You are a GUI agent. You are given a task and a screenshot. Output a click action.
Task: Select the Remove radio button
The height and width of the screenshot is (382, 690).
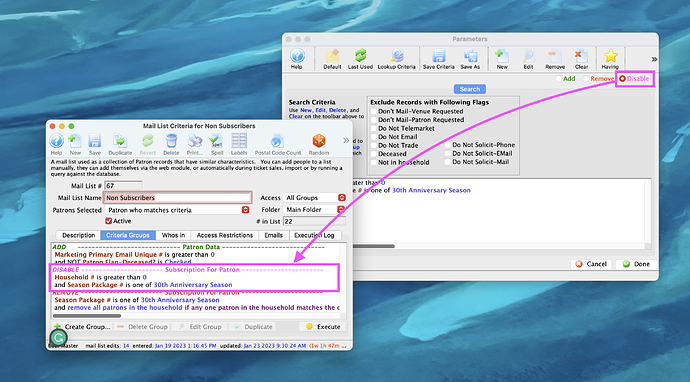[x=586, y=78]
